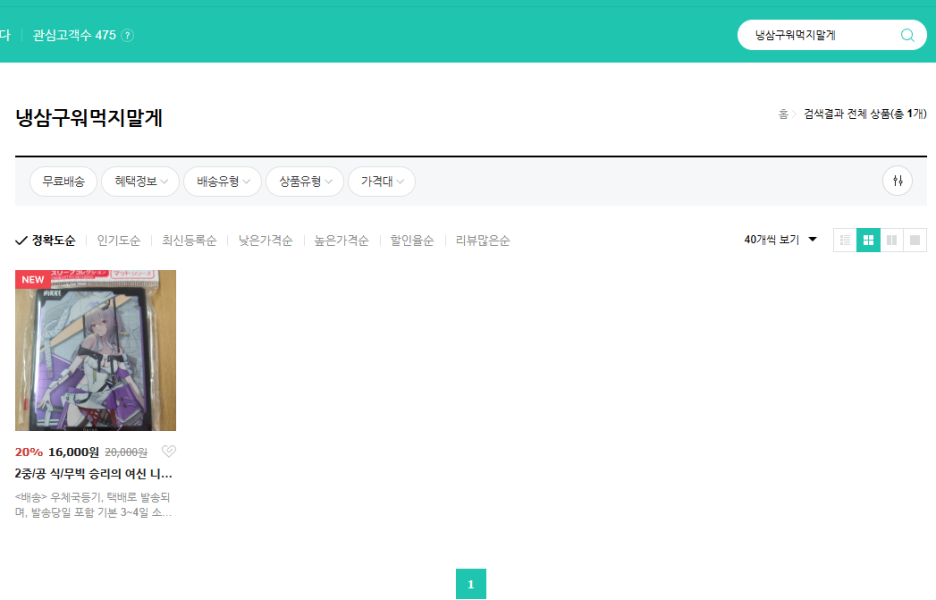Open the detailed filter settings icon
The height and width of the screenshot is (600, 936).
[897, 181]
